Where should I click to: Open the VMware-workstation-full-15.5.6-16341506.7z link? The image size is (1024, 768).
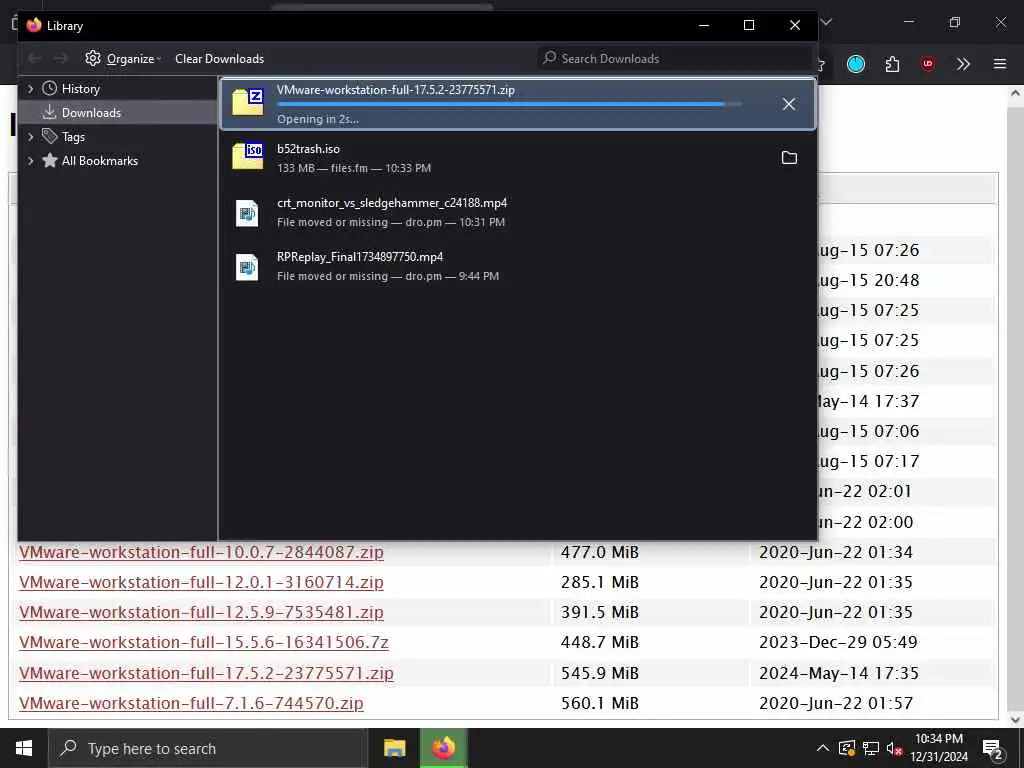[204, 643]
